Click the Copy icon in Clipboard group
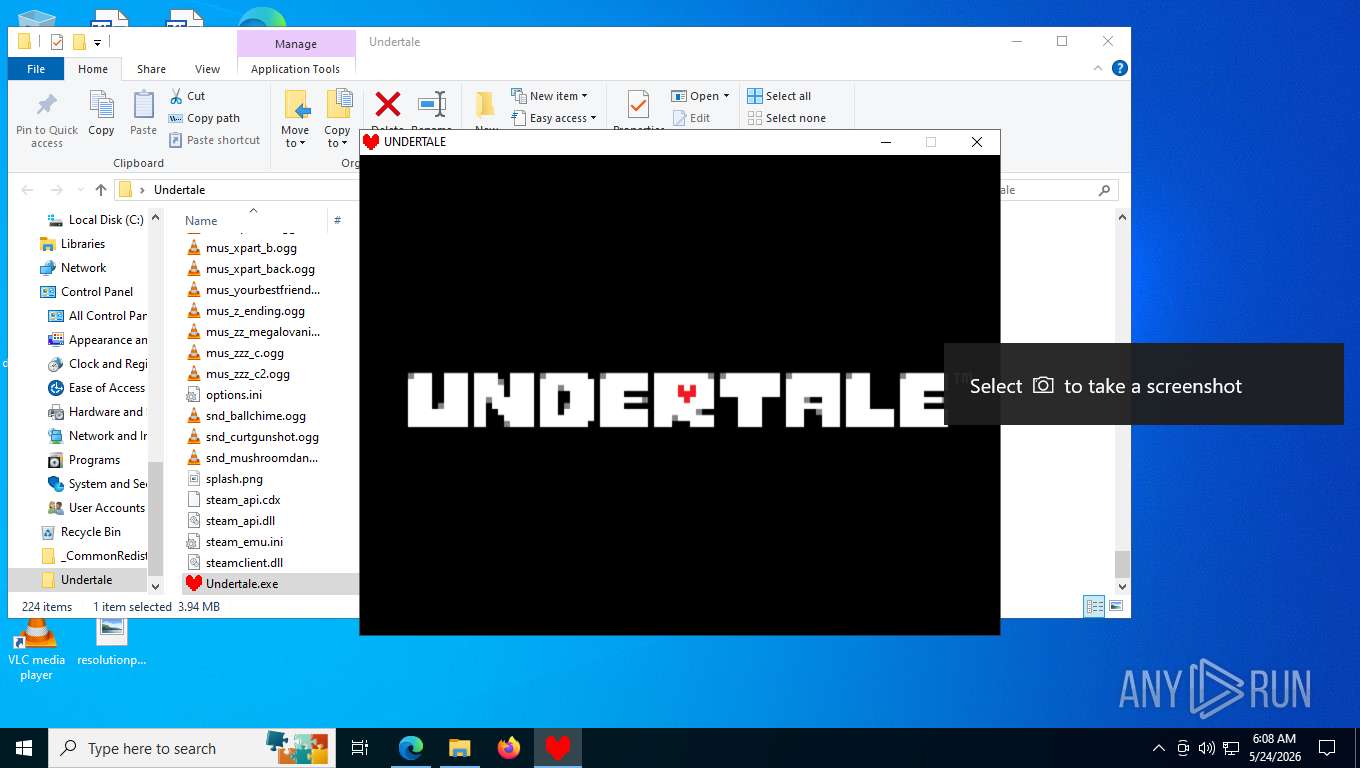Viewport: 1360px width, 768px height. tap(101, 105)
